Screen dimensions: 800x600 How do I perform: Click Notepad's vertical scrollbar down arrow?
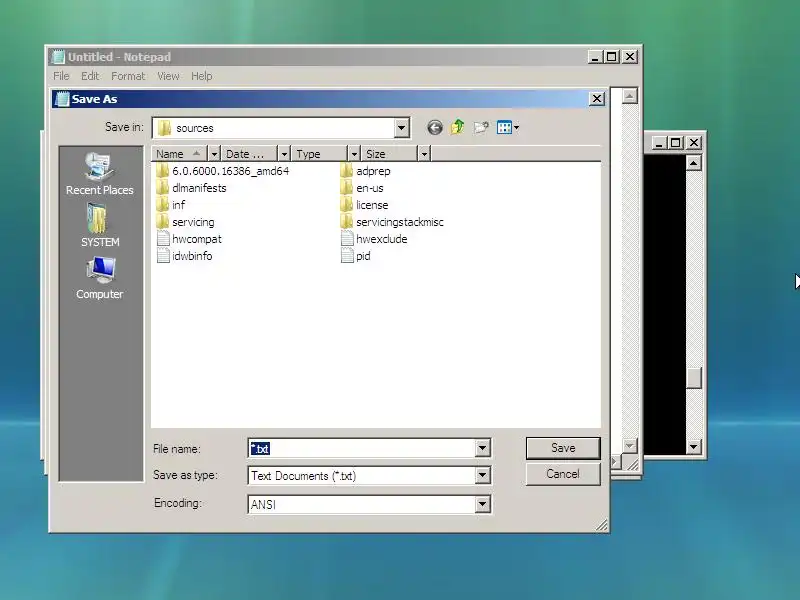coord(630,446)
